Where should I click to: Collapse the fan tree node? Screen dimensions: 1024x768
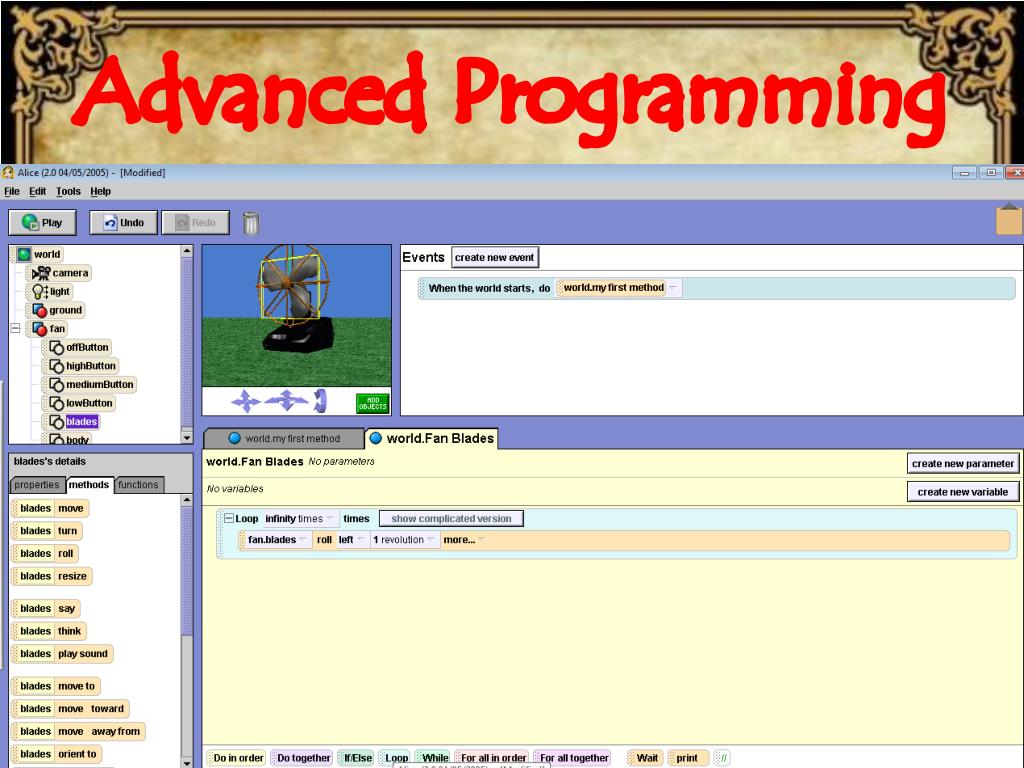[x=15, y=328]
